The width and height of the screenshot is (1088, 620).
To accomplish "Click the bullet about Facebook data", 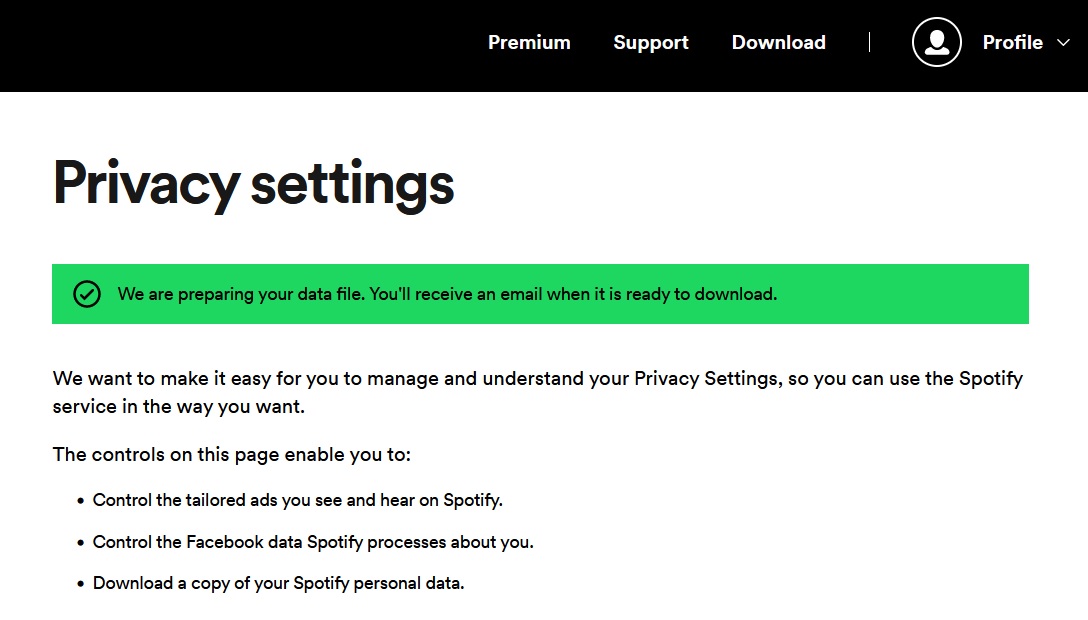I will (312, 541).
